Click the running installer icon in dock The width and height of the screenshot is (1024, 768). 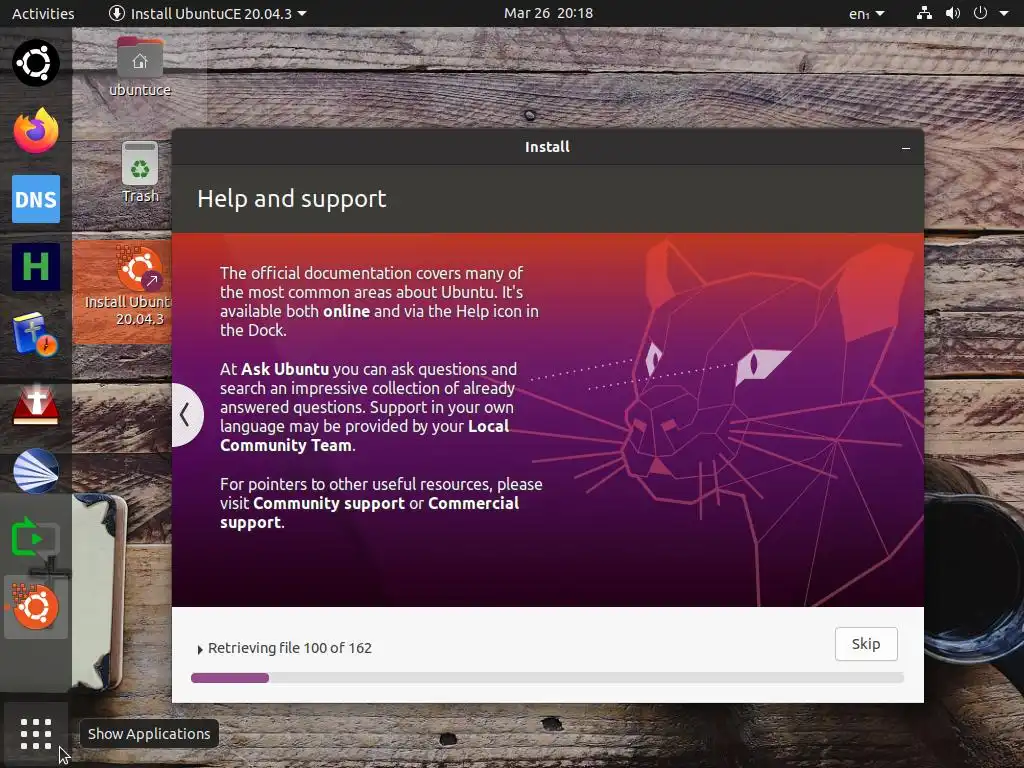pos(35,607)
